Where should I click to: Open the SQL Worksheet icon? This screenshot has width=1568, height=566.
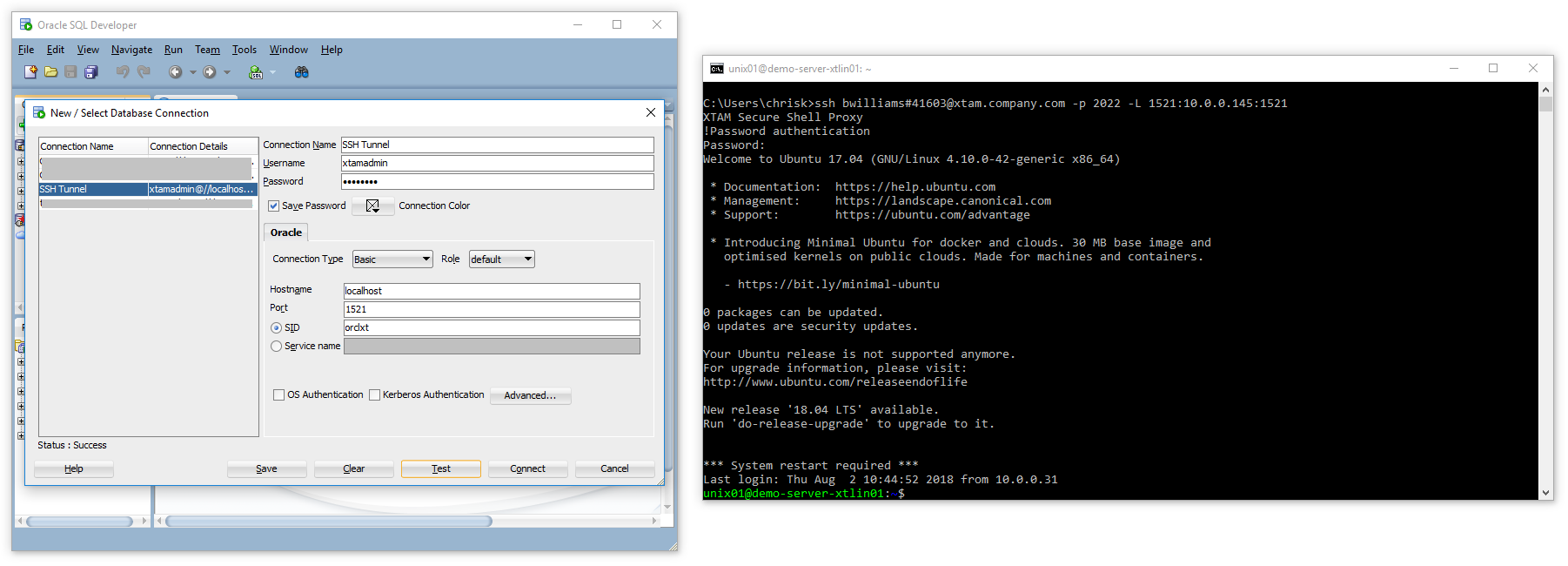[256, 72]
